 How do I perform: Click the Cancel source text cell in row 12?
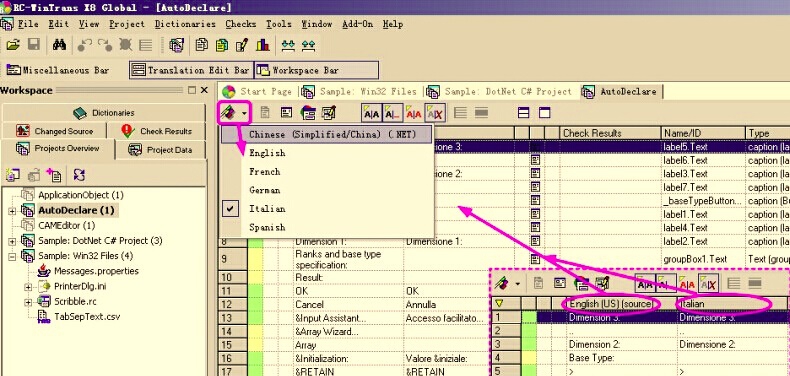[348, 304]
